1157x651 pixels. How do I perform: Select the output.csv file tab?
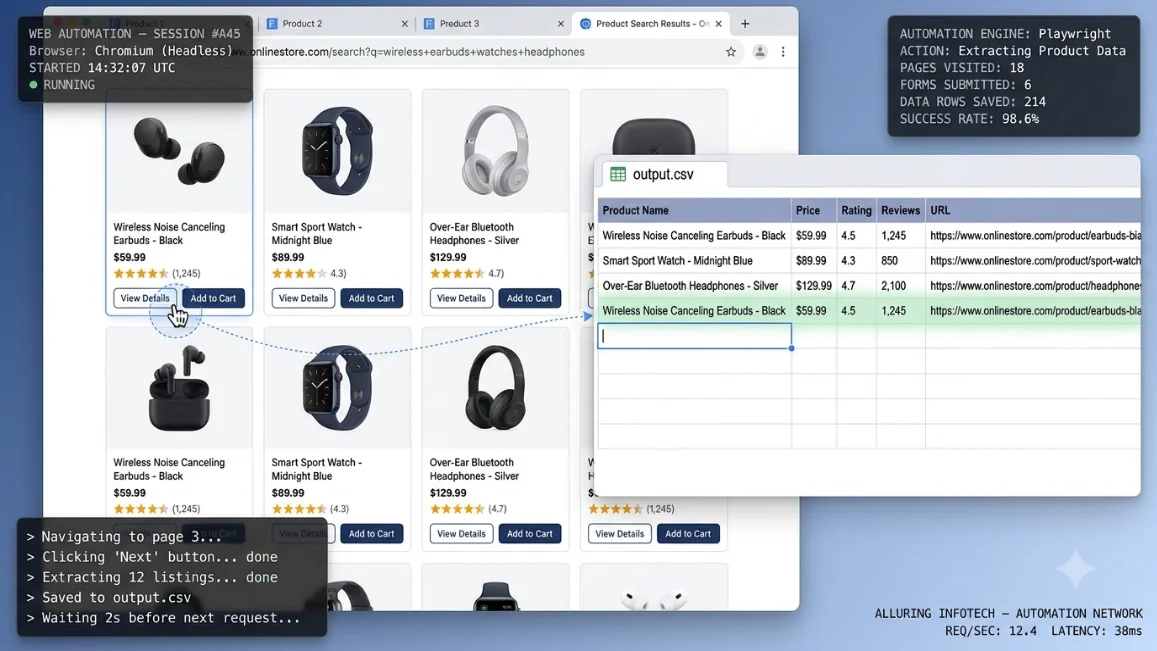click(663, 174)
